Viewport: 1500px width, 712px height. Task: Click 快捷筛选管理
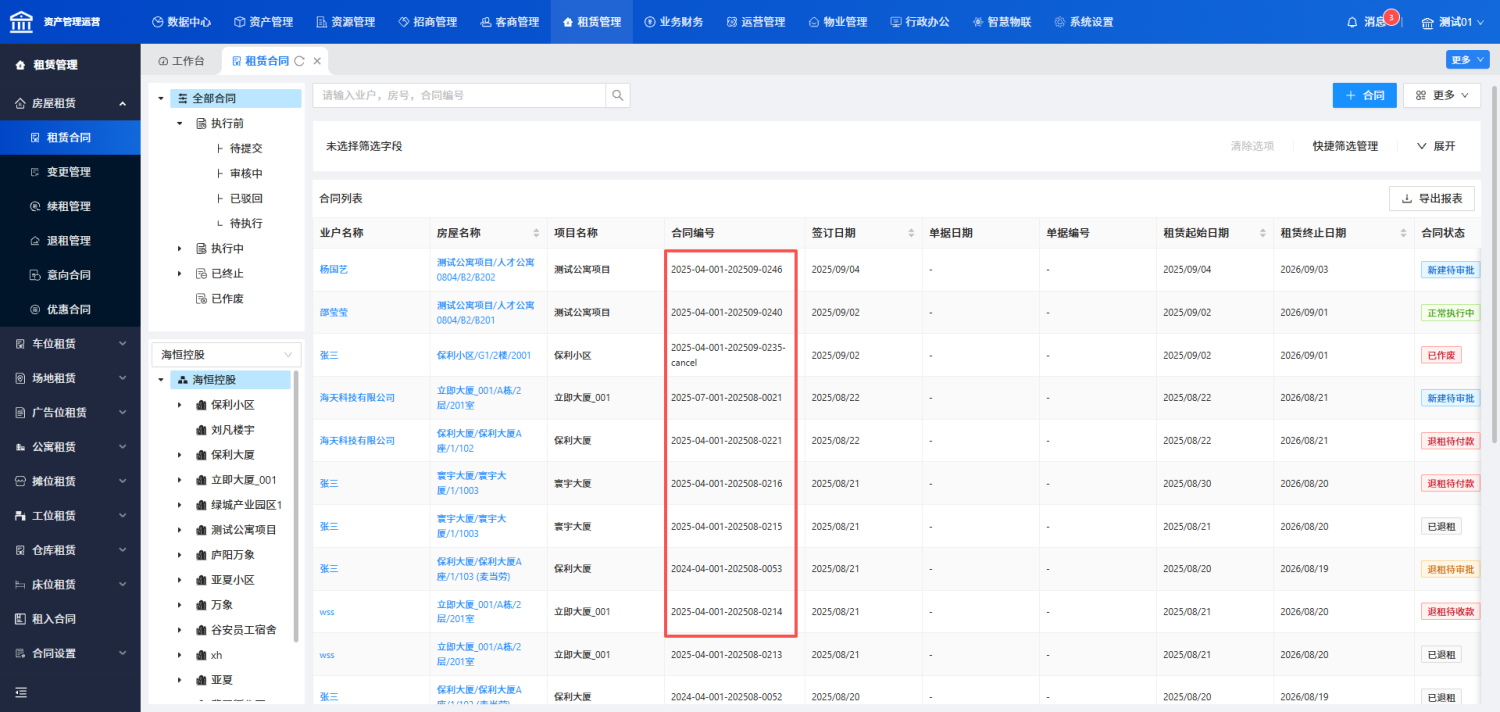pos(1345,146)
